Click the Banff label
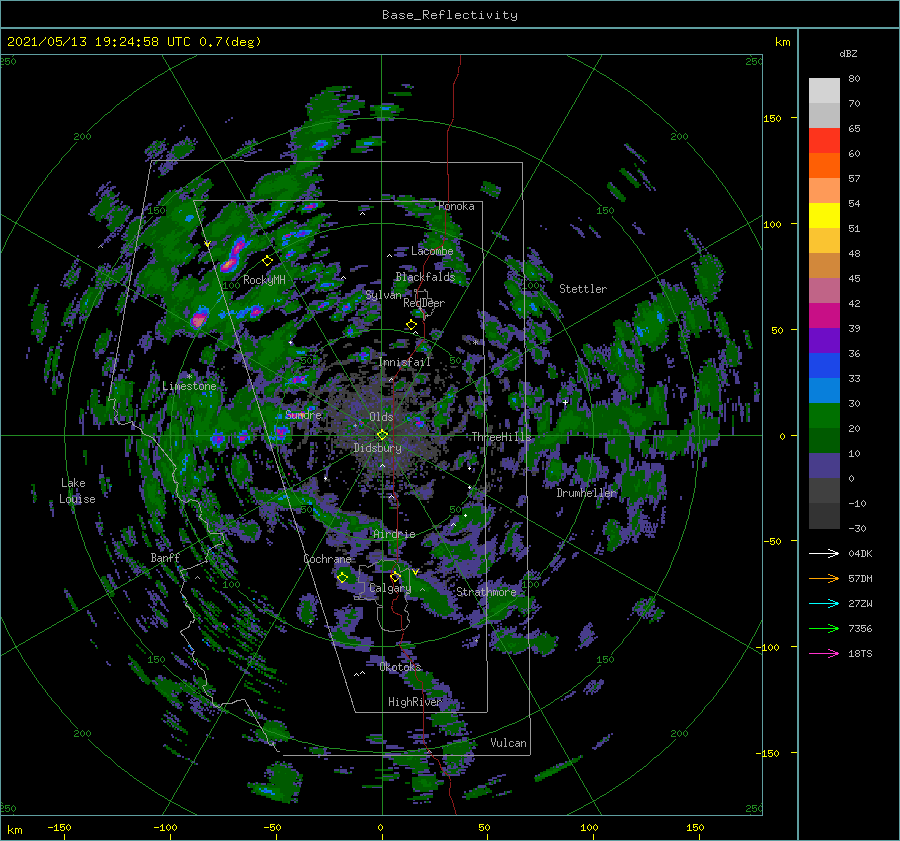 coord(165,558)
